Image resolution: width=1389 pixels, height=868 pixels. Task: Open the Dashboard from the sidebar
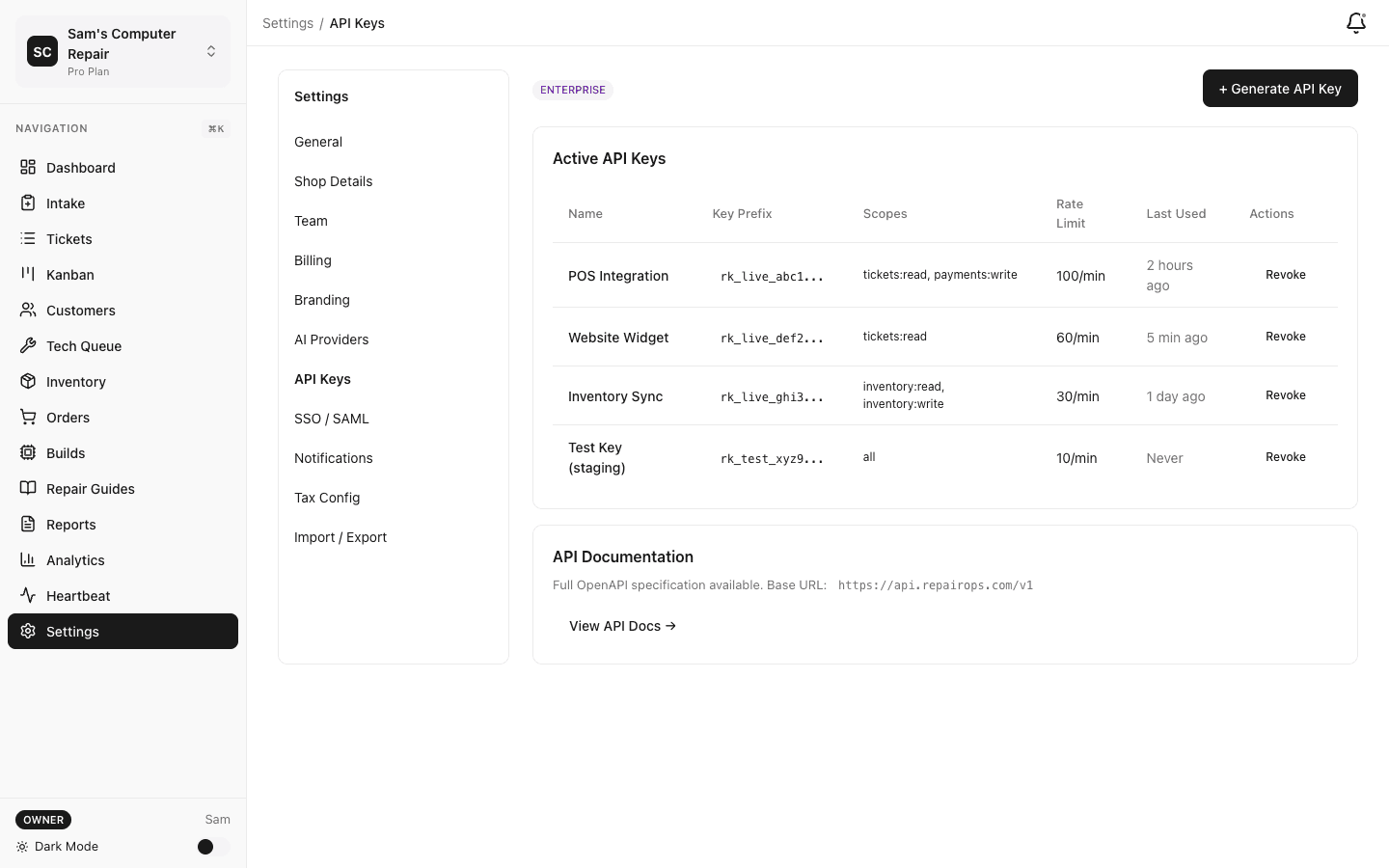point(28,167)
